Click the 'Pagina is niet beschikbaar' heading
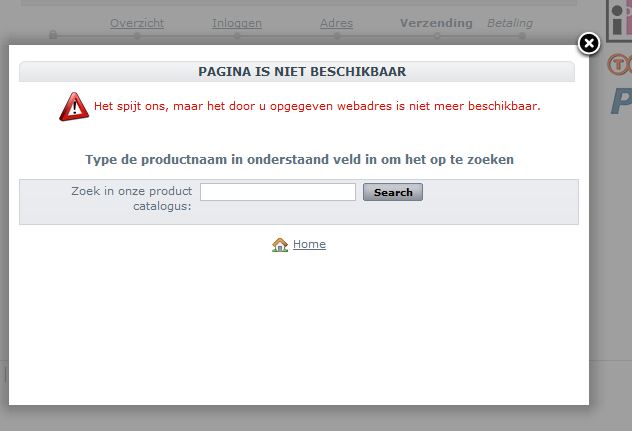 [x=302, y=72]
